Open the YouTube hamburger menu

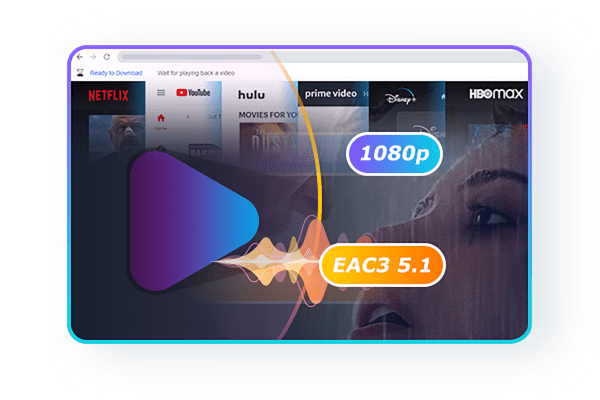coord(161,93)
